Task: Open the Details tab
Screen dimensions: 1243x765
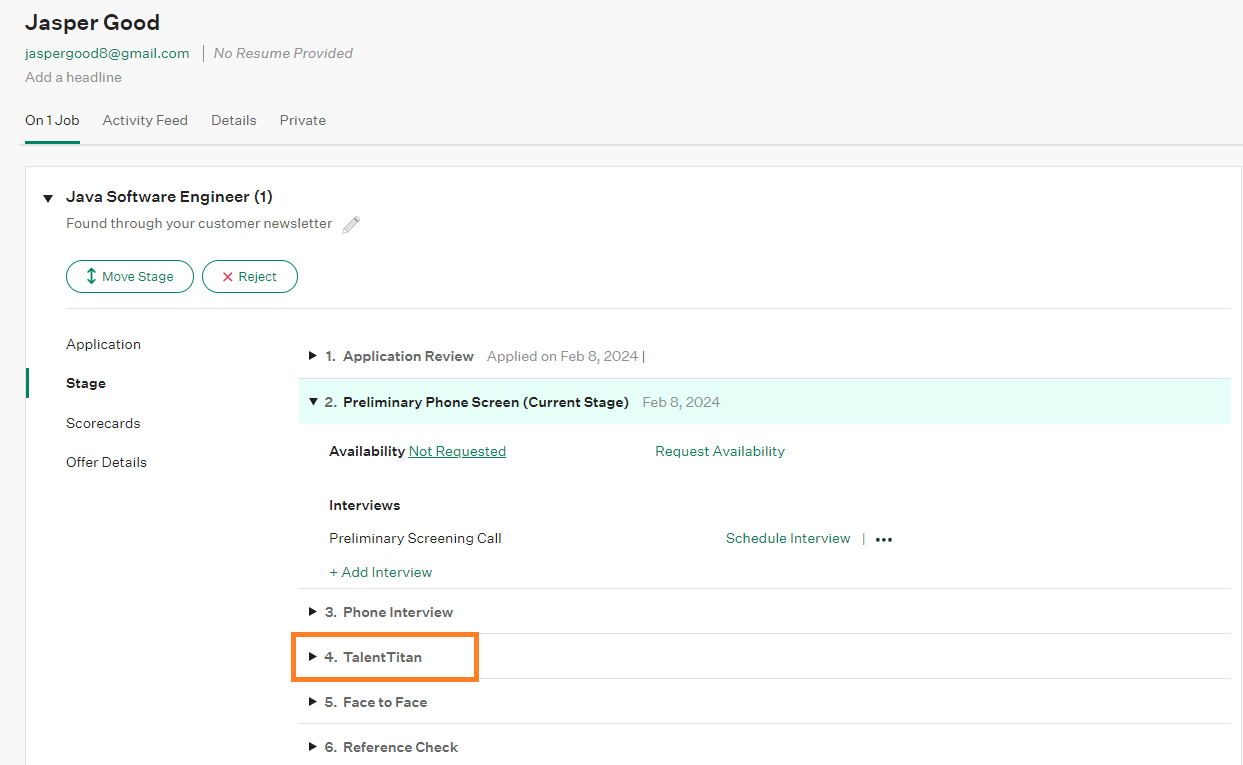Action: pos(234,120)
